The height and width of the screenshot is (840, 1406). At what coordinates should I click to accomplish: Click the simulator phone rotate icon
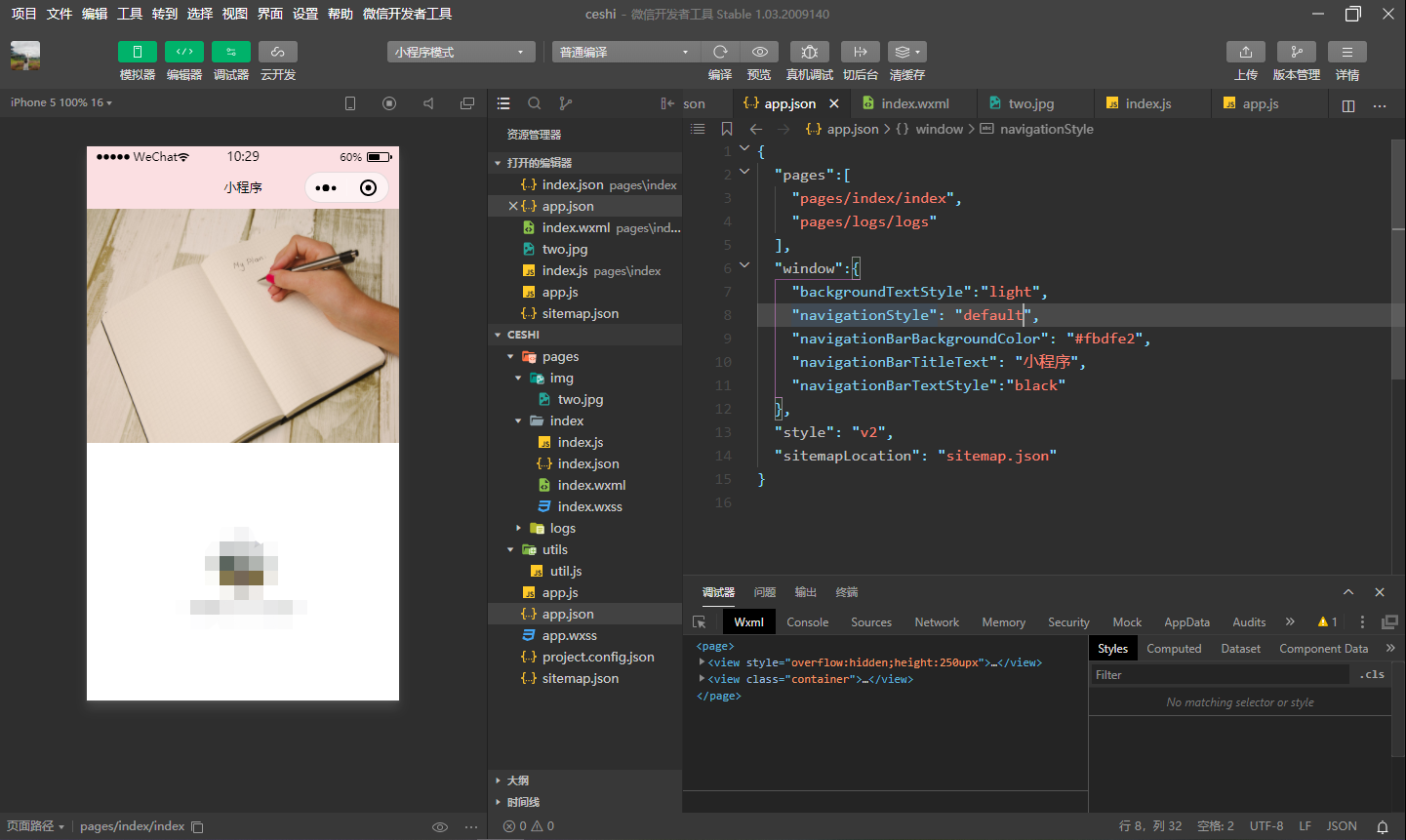click(350, 103)
